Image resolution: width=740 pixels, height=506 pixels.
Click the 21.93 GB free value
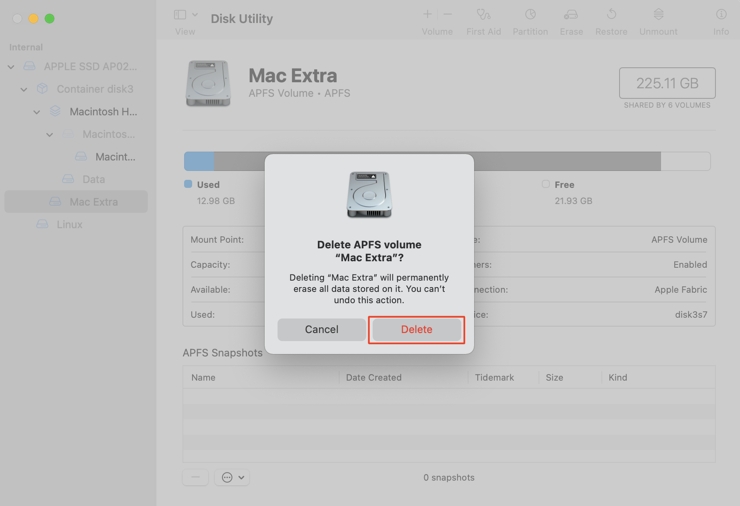tap(573, 201)
